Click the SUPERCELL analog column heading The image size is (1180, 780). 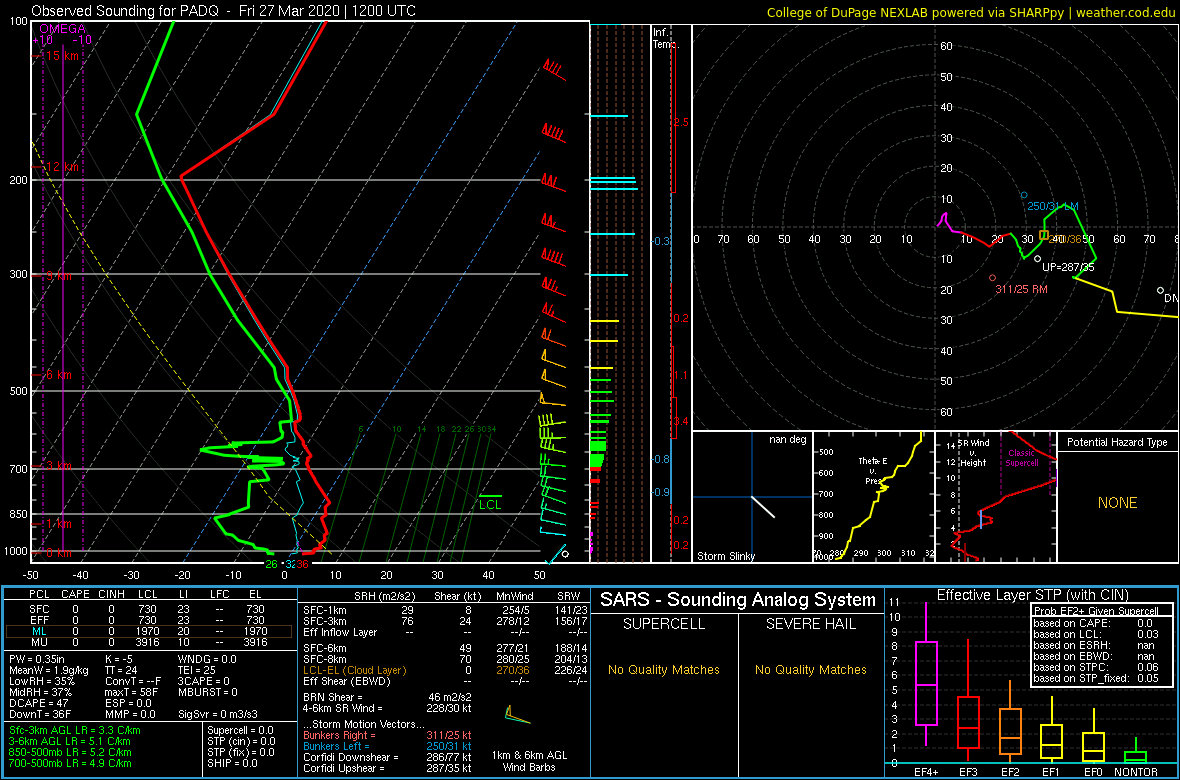[x=663, y=625]
